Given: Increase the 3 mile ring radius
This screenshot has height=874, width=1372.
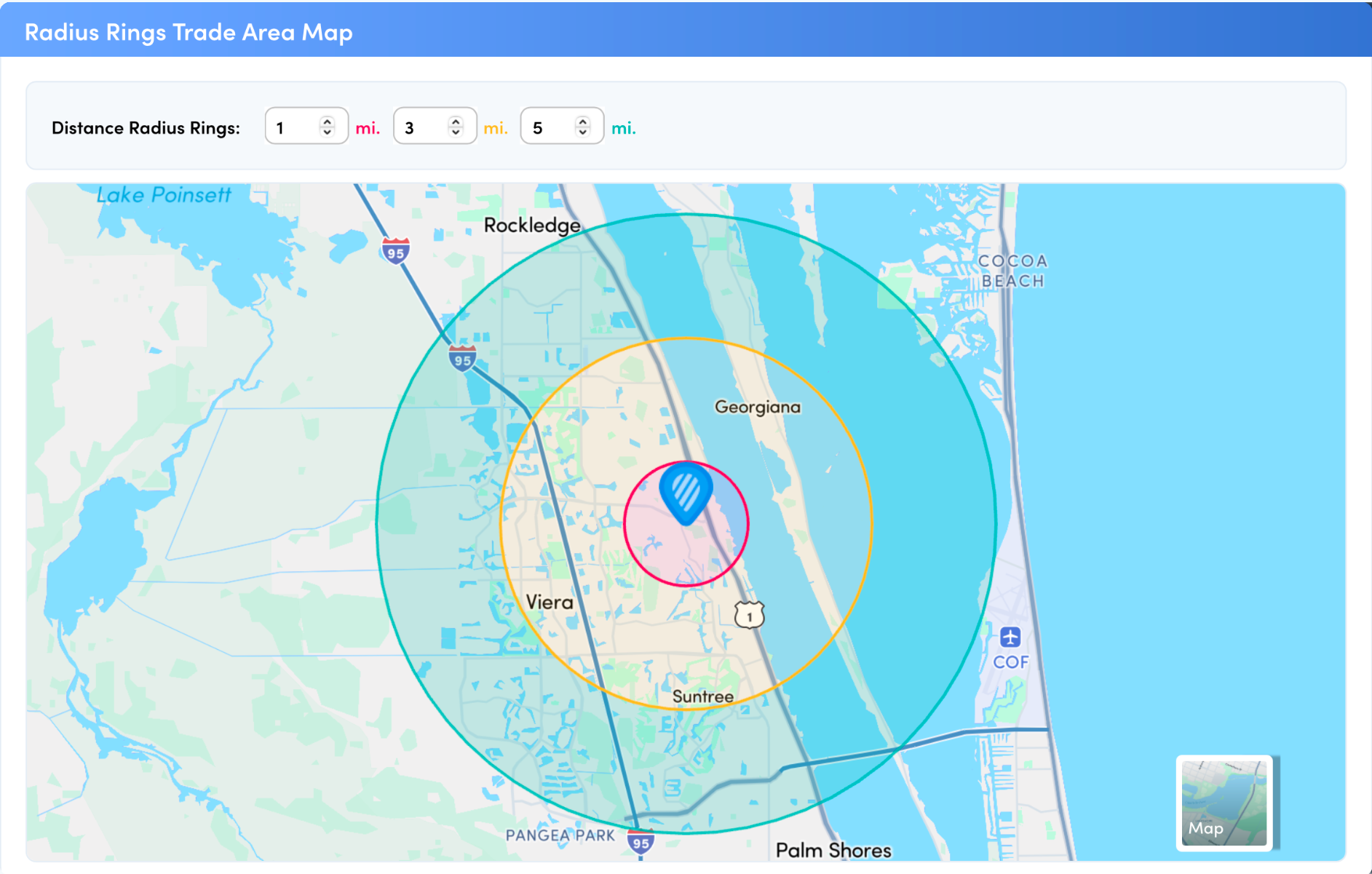Looking at the screenshot, I should tap(456, 122).
